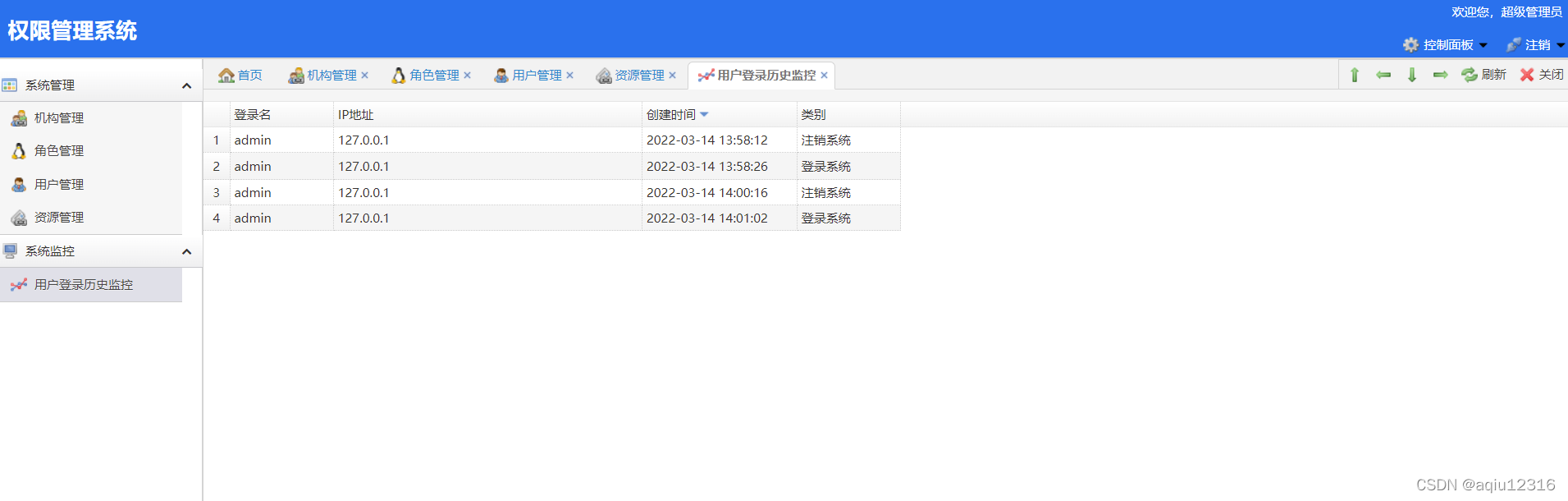Click the green up arrow toolbar icon
Image resolution: width=1568 pixels, height=501 pixels.
(x=1355, y=75)
